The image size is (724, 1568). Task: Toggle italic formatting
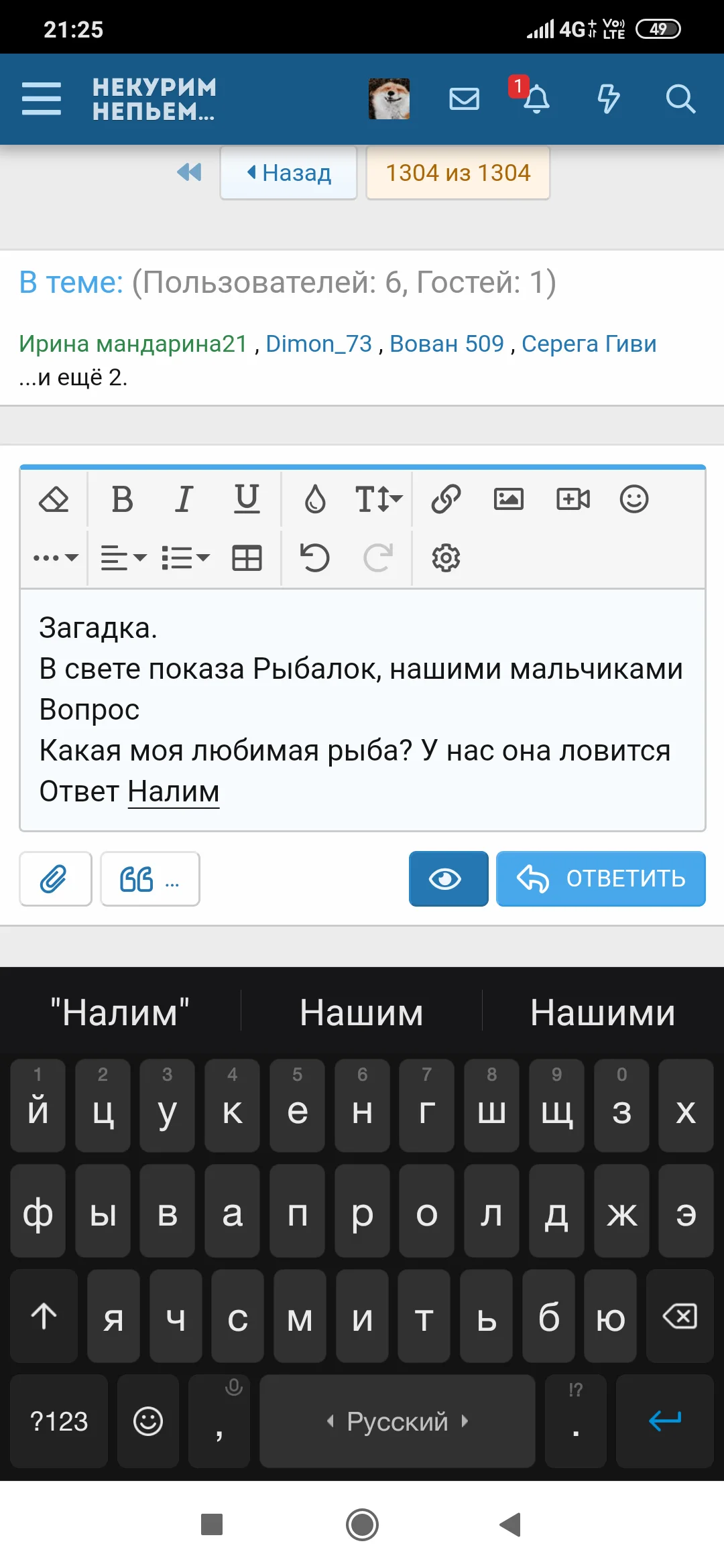184,499
